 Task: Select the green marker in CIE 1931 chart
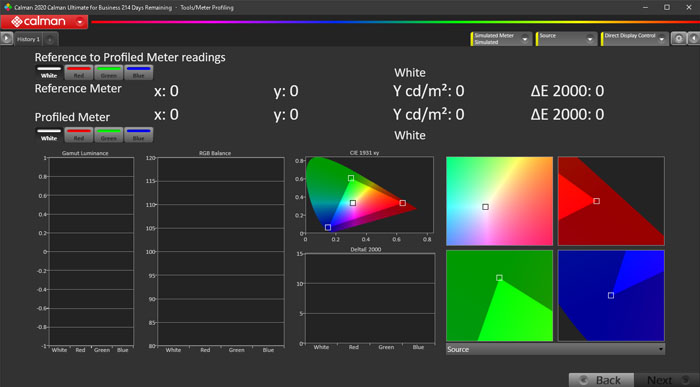(351, 178)
